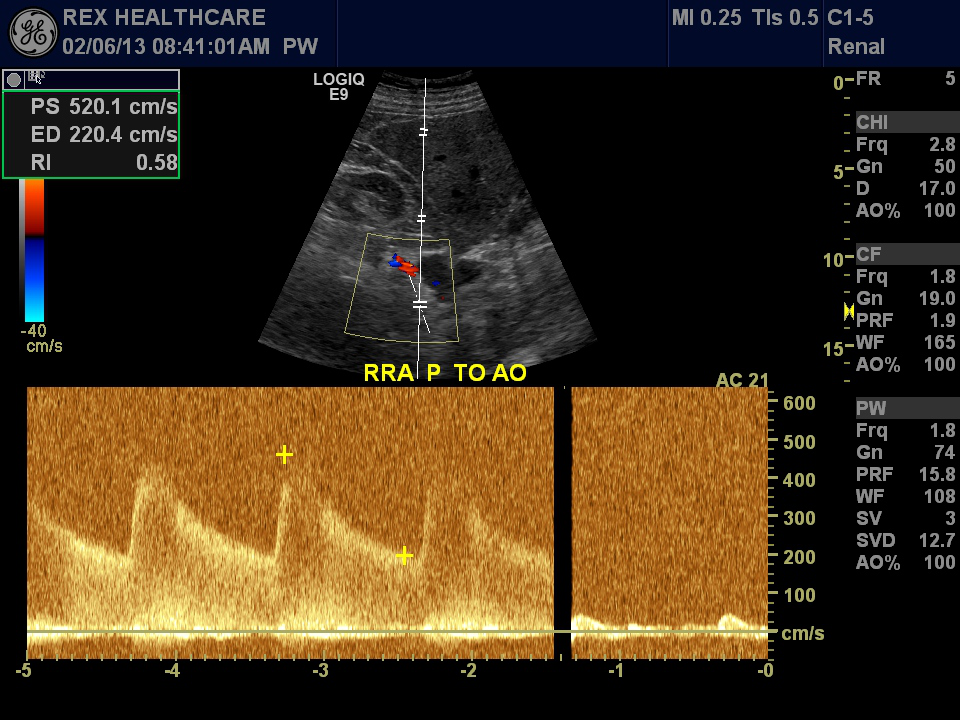Click the Renal preset label in header

(856, 46)
